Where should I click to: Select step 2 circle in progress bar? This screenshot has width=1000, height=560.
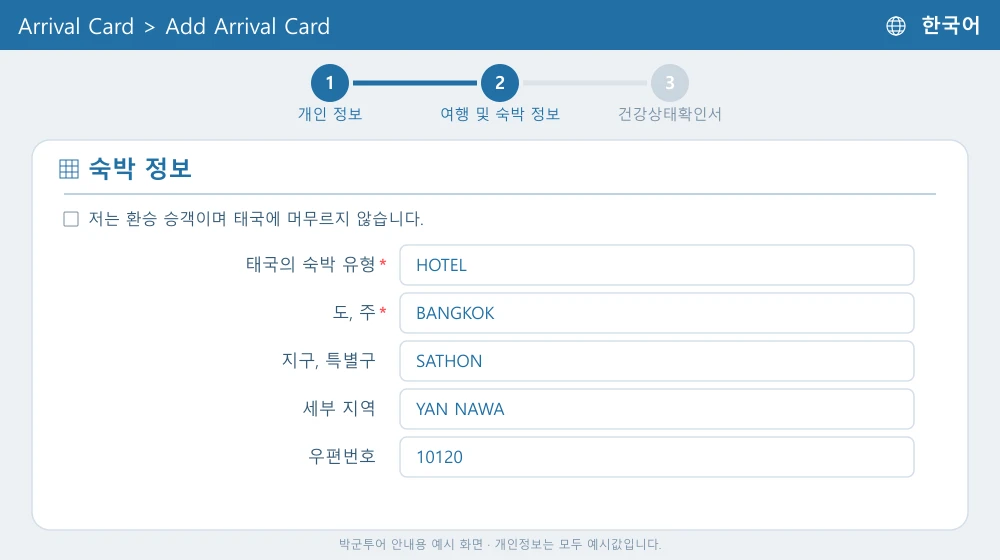coord(499,83)
